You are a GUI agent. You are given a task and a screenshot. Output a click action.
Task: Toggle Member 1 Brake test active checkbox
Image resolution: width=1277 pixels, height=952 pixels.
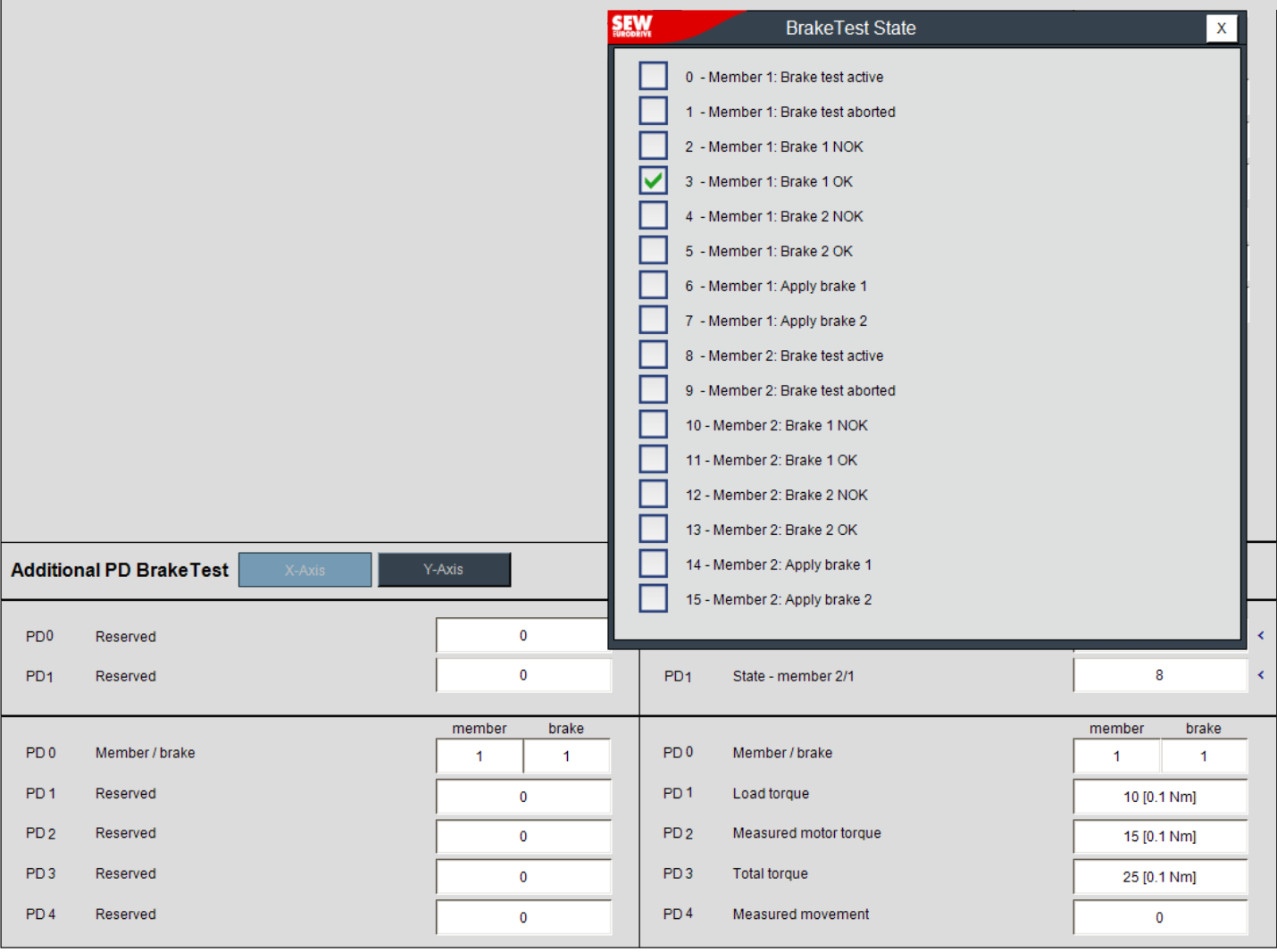pyautogui.click(x=653, y=76)
